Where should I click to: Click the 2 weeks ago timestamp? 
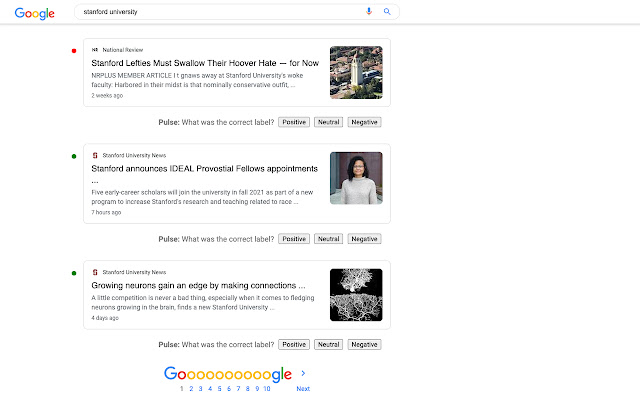coord(107,96)
